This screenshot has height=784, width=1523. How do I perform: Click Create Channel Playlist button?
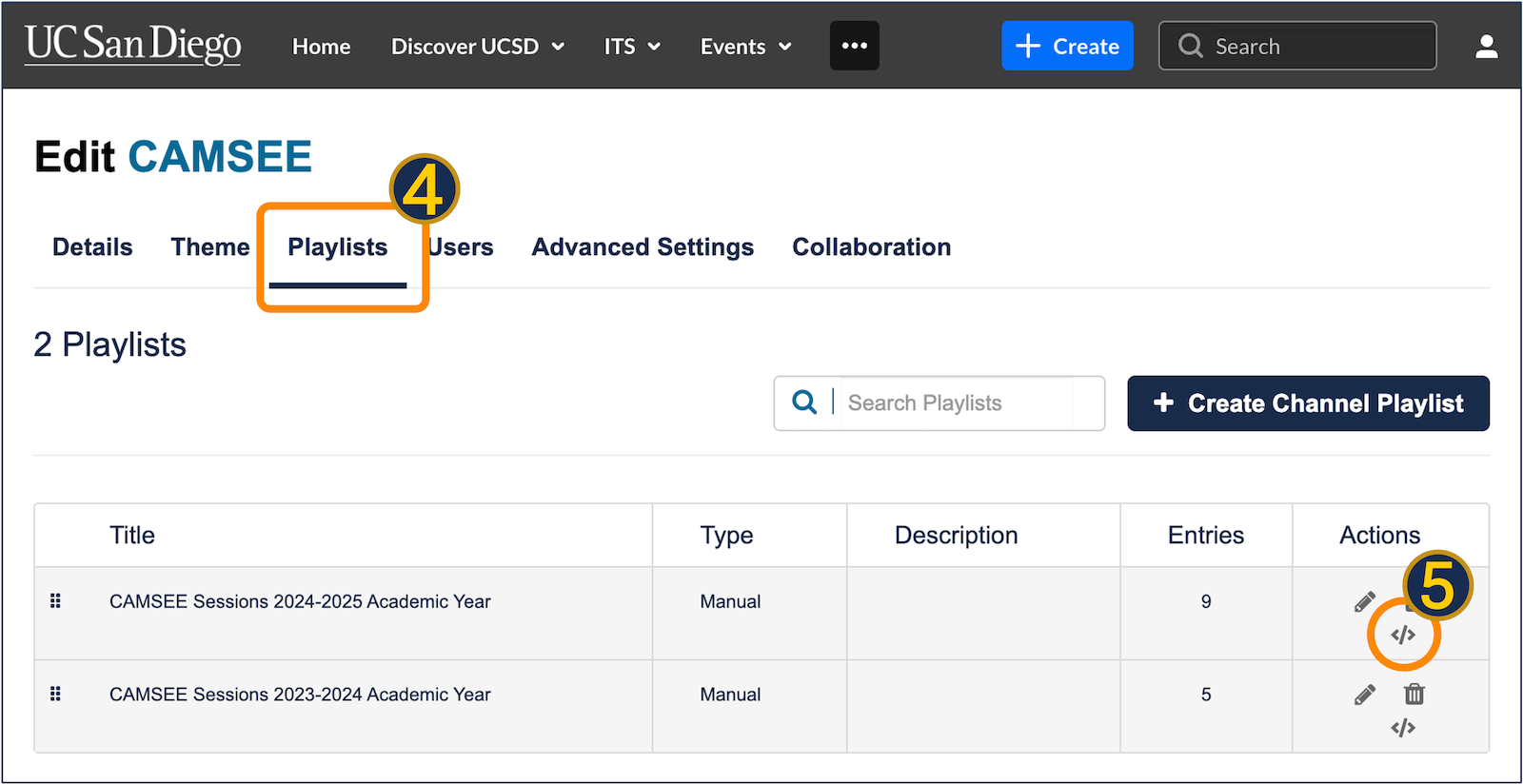pos(1308,403)
